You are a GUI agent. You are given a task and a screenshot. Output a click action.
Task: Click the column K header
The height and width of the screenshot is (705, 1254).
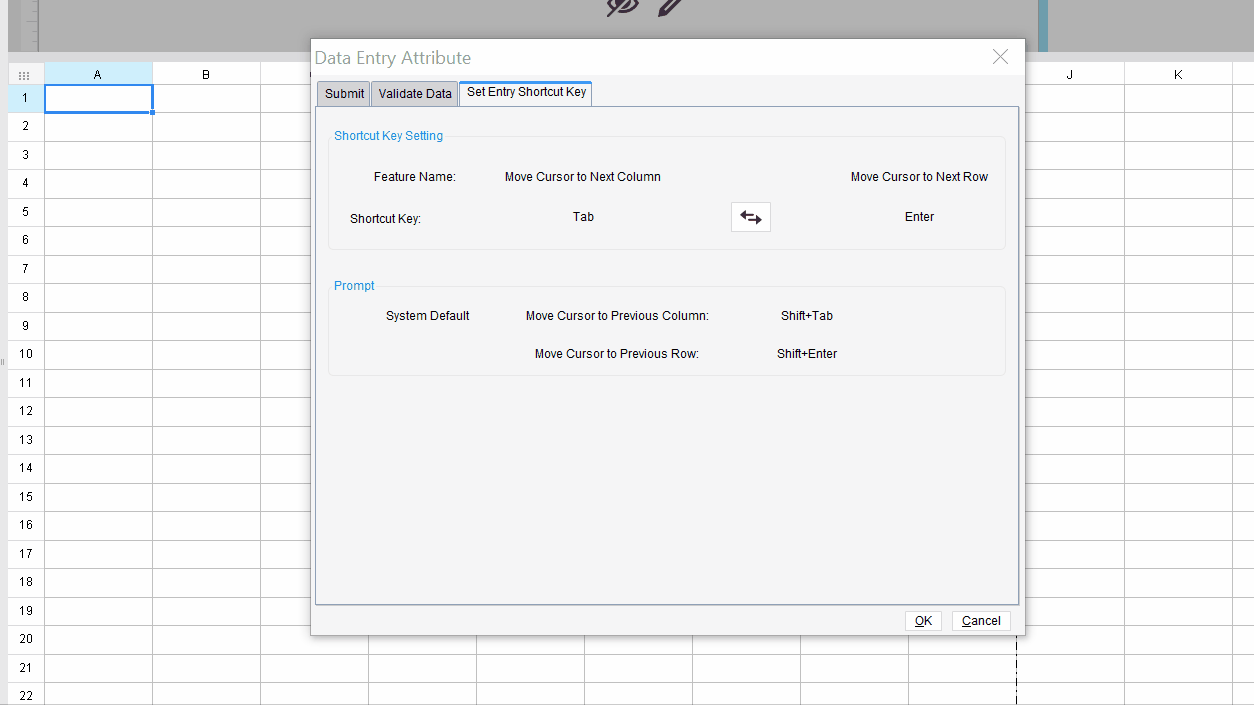(1177, 74)
